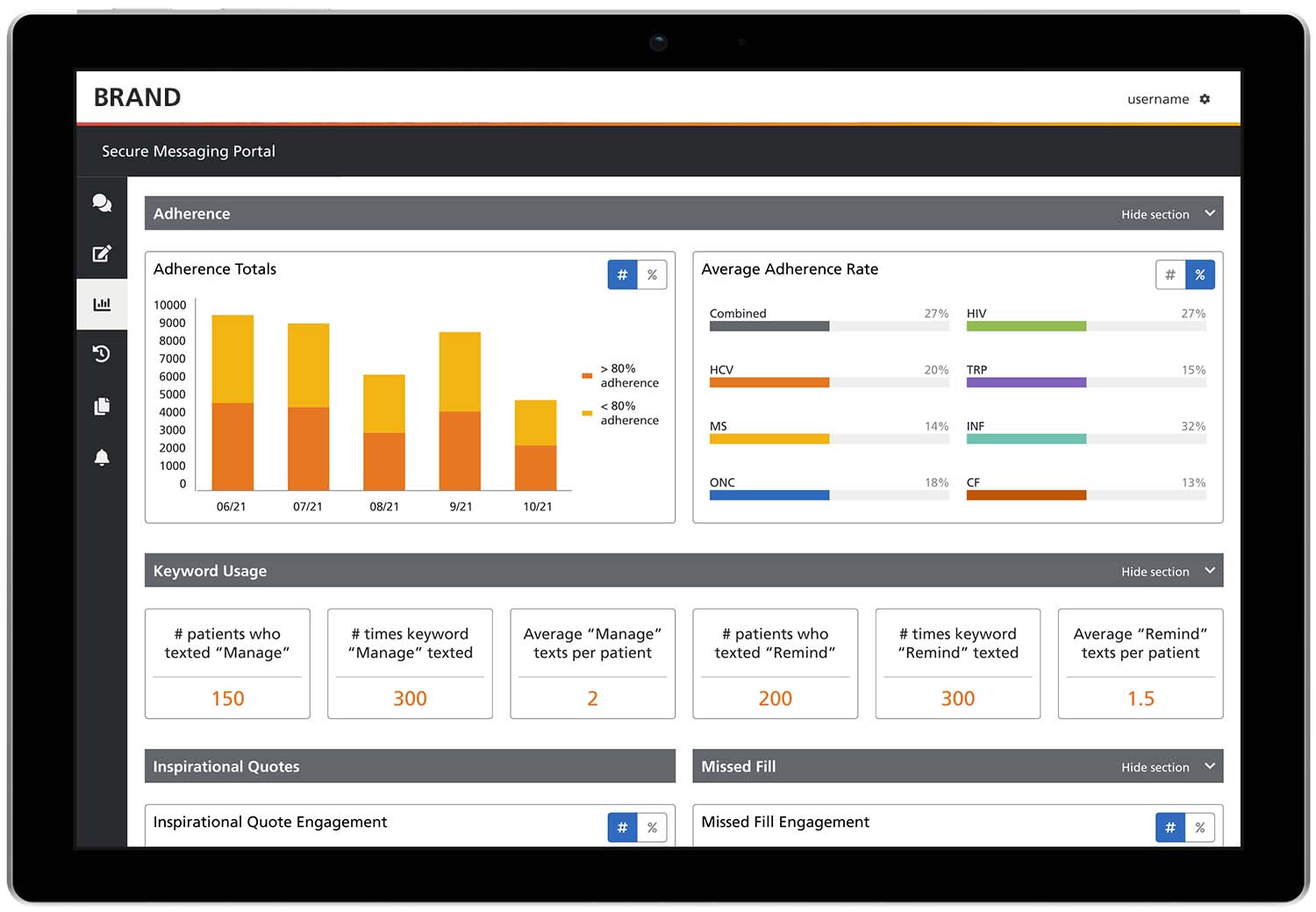The width and height of the screenshot is (1316, 912).
Task: Set Inspirational Quote Engagement to number view
Action: tap(622, 827)
